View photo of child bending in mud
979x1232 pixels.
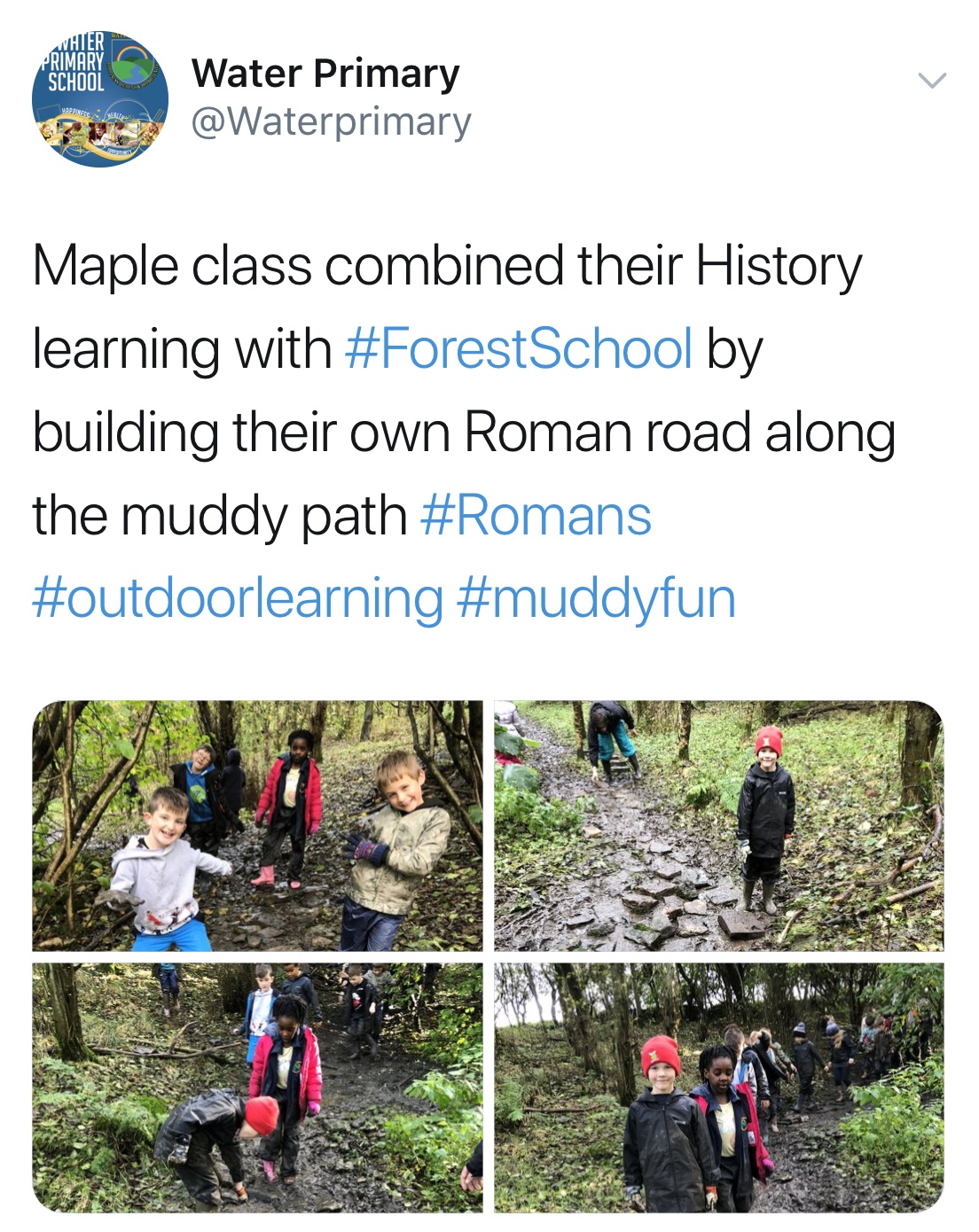(258, 1088)
